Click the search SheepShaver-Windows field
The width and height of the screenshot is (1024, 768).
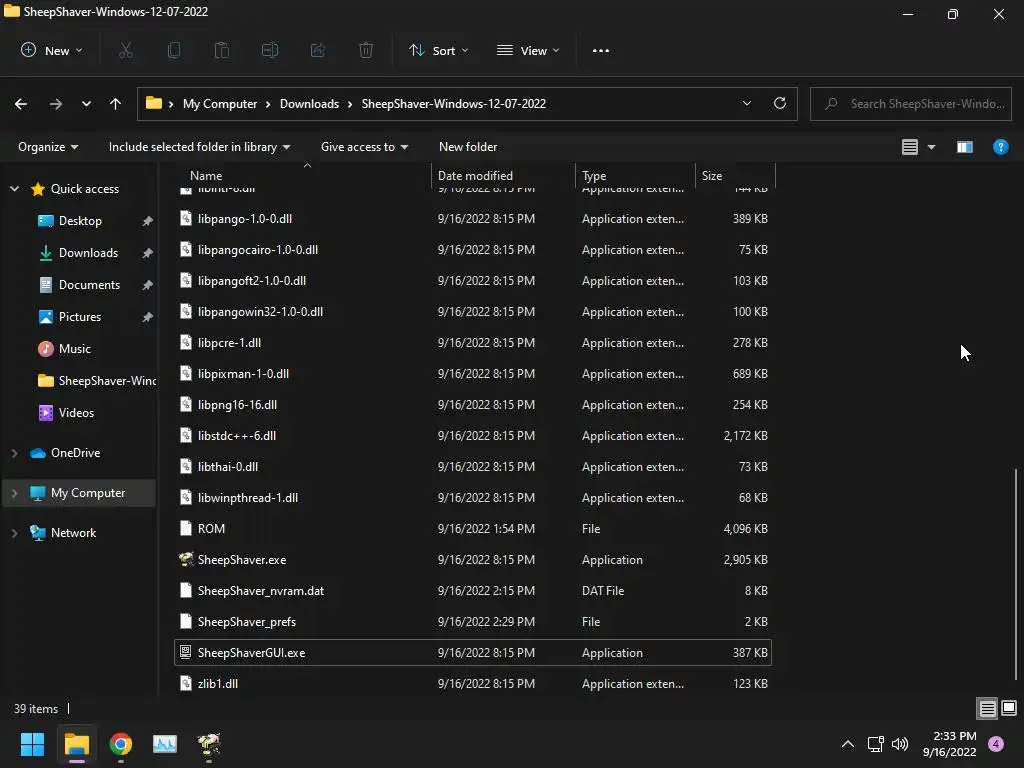[910, 104]
